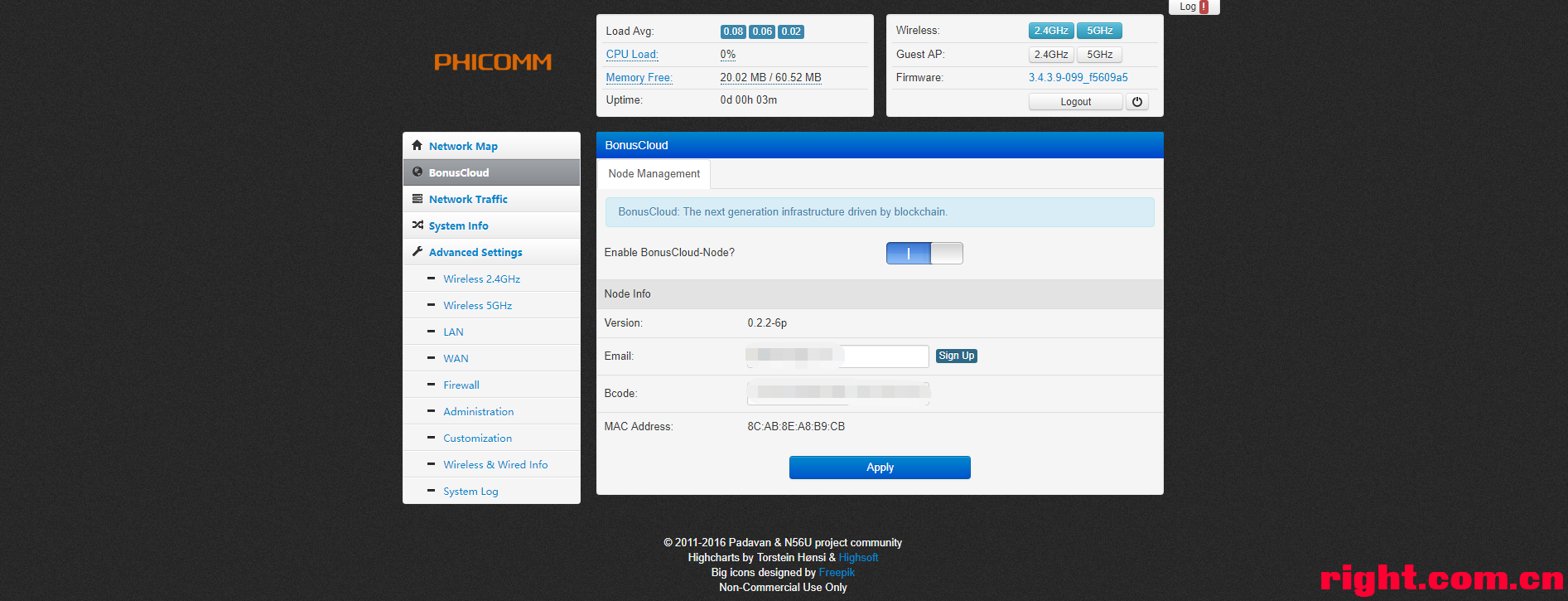The height and width of the screenshot is (601, 1568).
Task: Open the Highsoft link in footer
Action: (858, 558)
